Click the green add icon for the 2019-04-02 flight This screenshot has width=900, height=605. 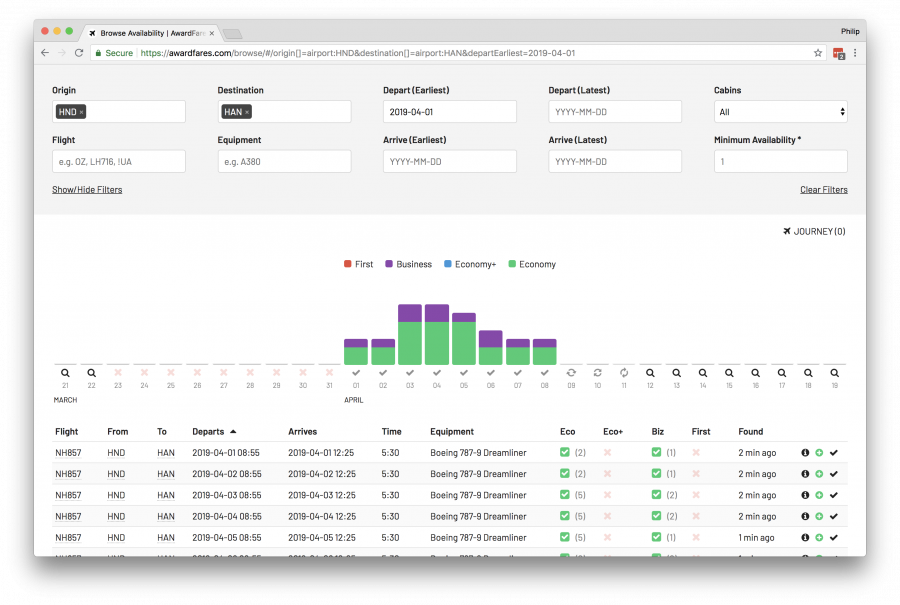[819, 474]
